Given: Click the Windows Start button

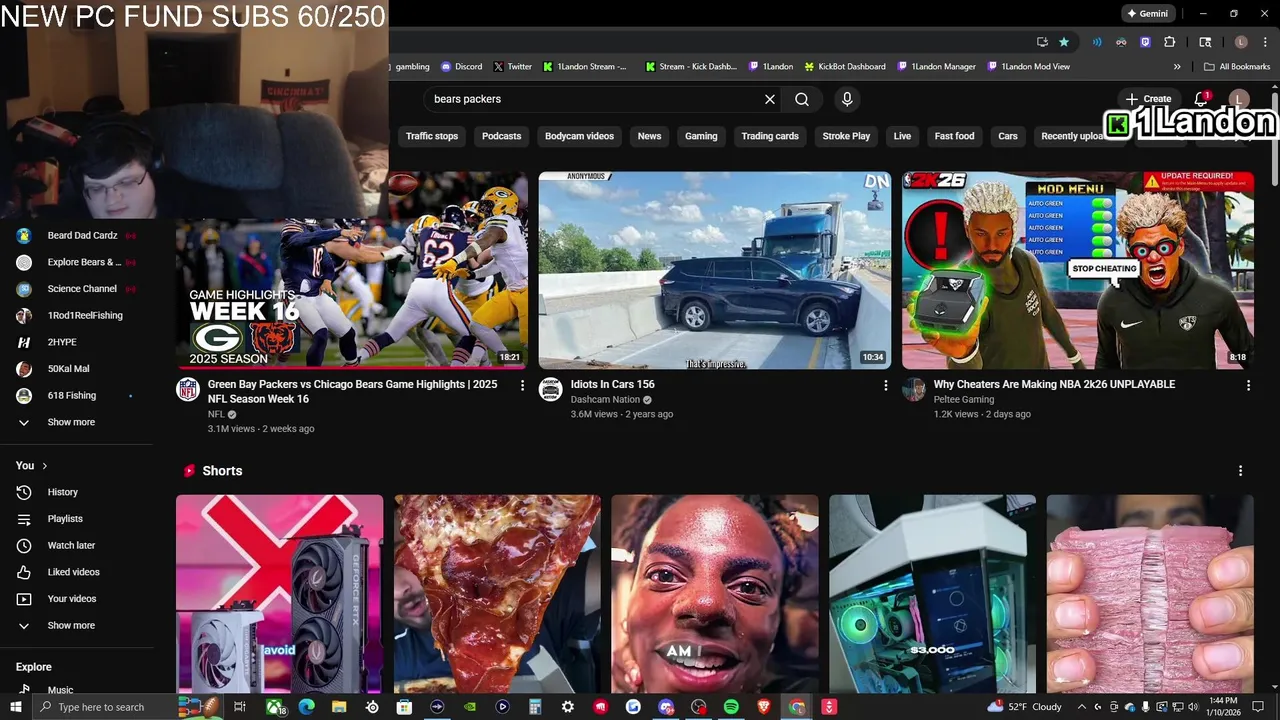Looking at the screenshot, I should 16,707.
